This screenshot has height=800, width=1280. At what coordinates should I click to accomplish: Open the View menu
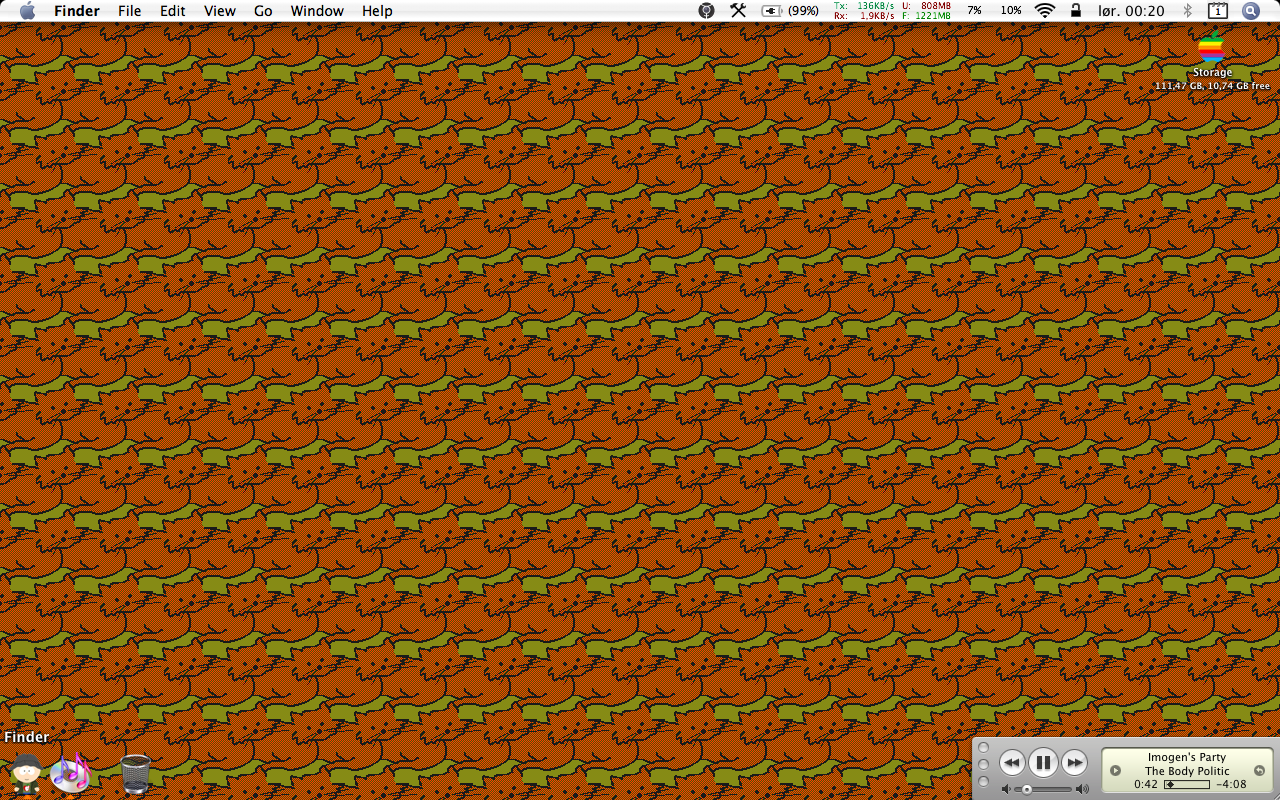[x=220, y=11]
